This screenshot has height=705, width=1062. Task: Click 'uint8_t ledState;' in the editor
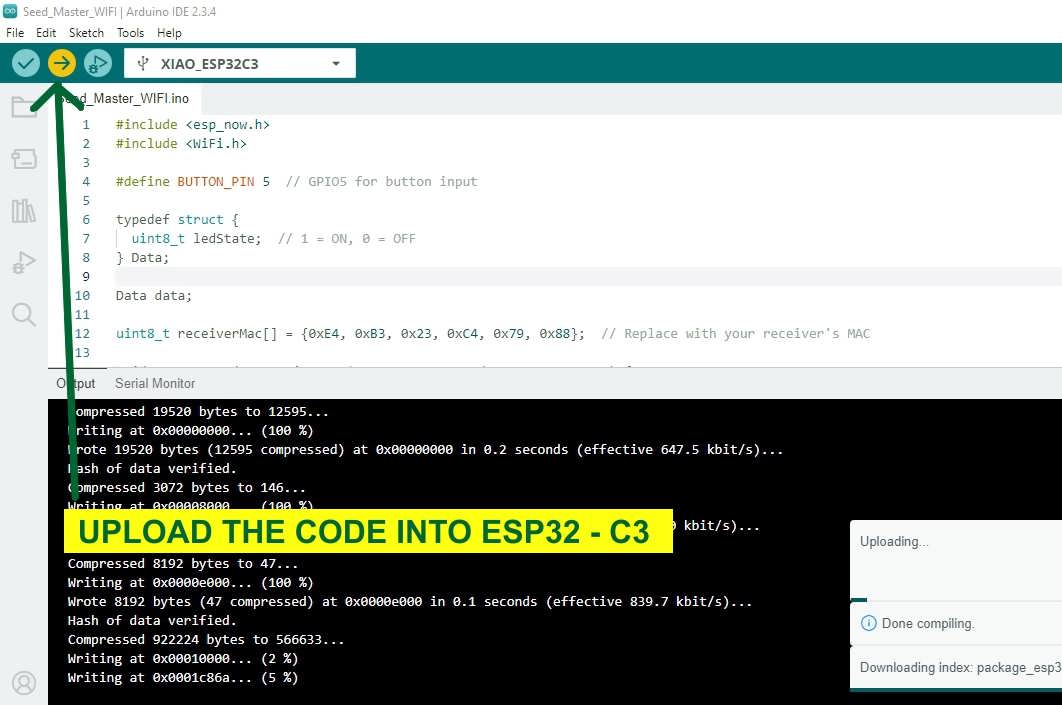[x=196, y=238]
